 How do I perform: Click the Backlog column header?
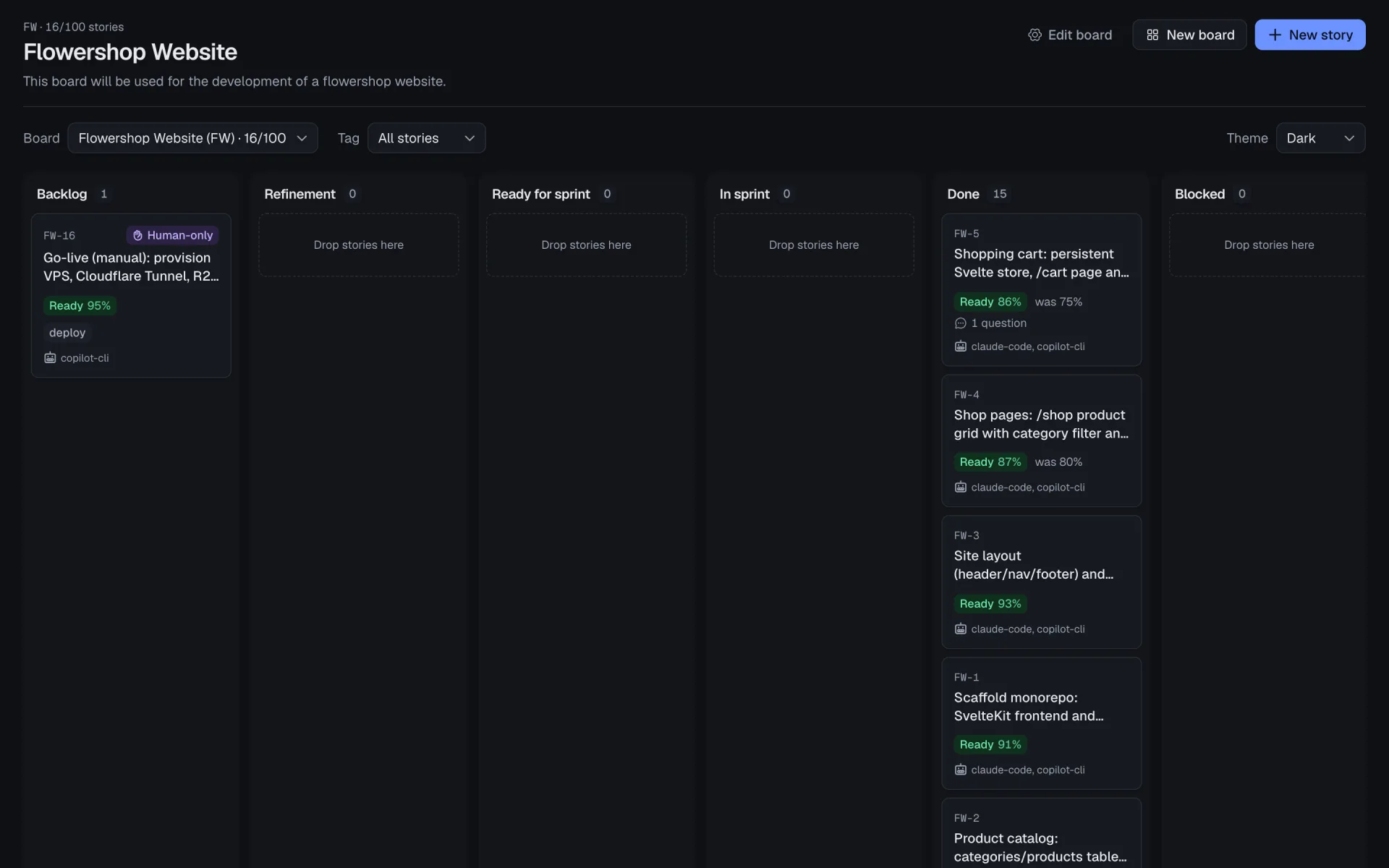[x=62, y=194]
